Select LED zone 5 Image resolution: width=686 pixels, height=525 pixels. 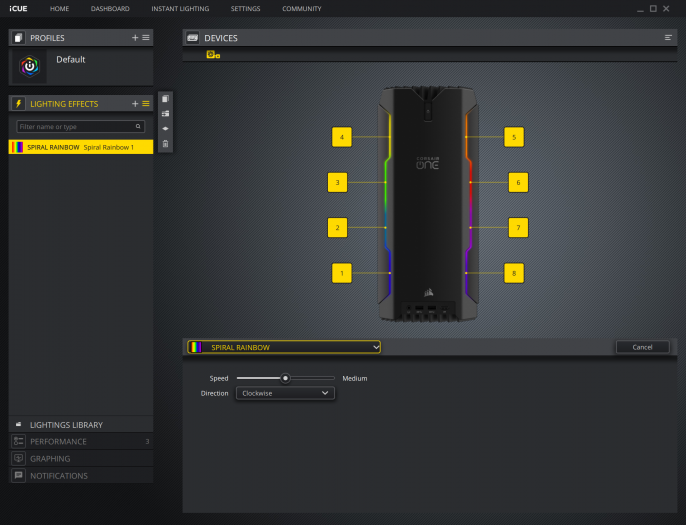tap(514, 137)
